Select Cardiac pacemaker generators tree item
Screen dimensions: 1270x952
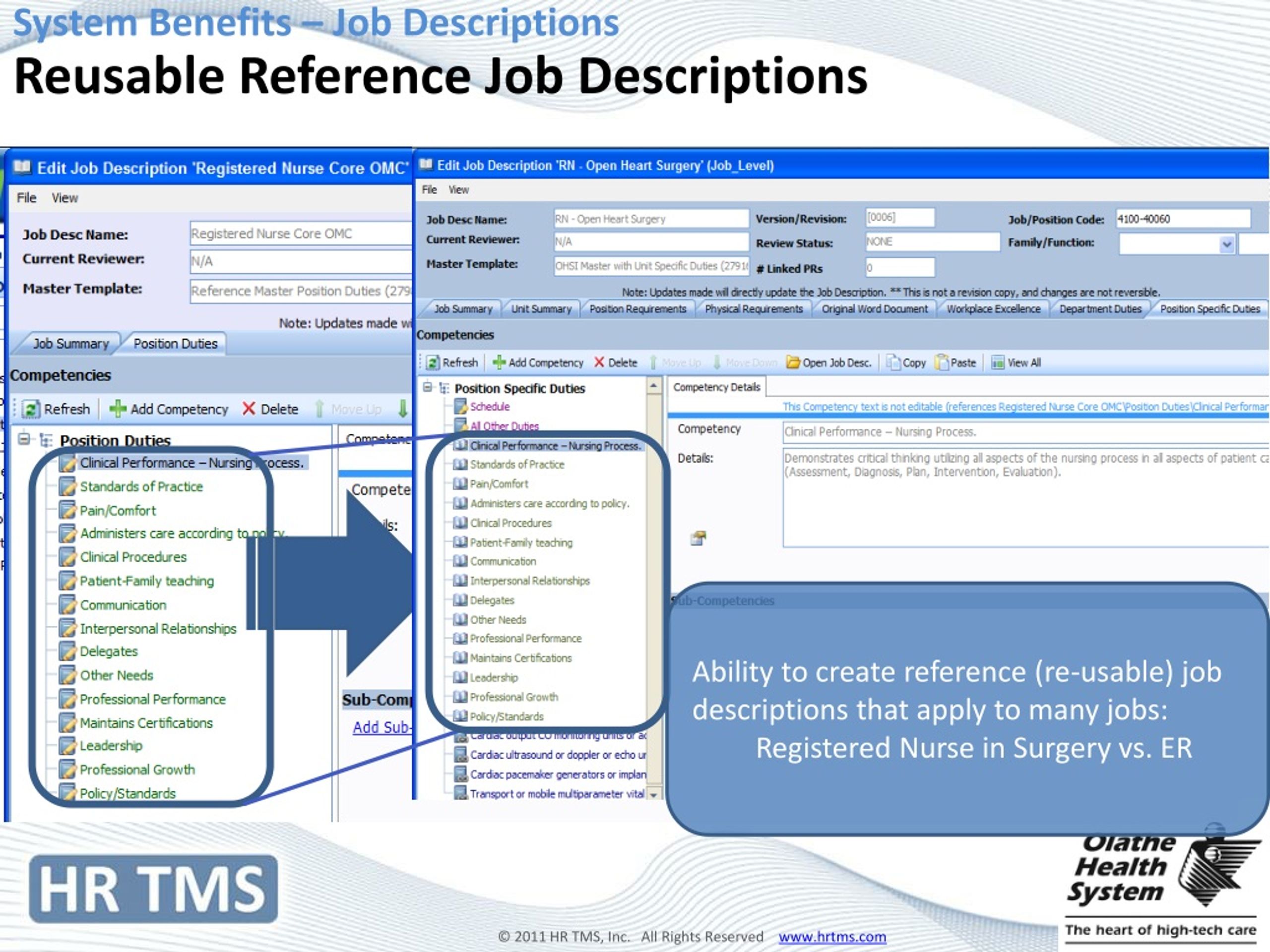(x=551, y=774)
